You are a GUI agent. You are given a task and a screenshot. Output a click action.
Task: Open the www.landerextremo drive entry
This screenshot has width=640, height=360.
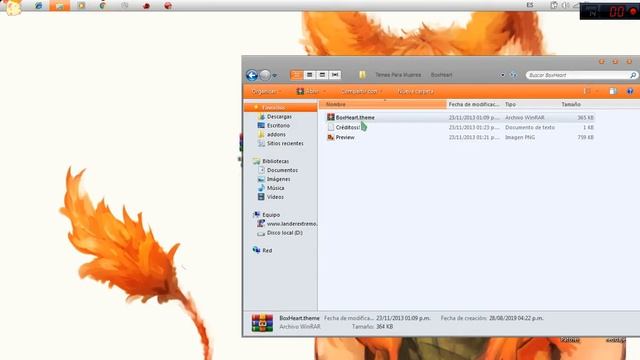click(x=292, y=224)
